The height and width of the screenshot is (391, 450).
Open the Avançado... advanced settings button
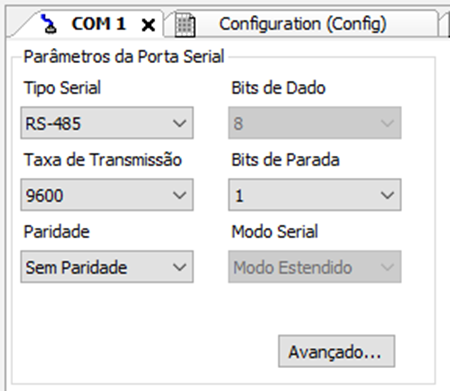coord(337,351)
